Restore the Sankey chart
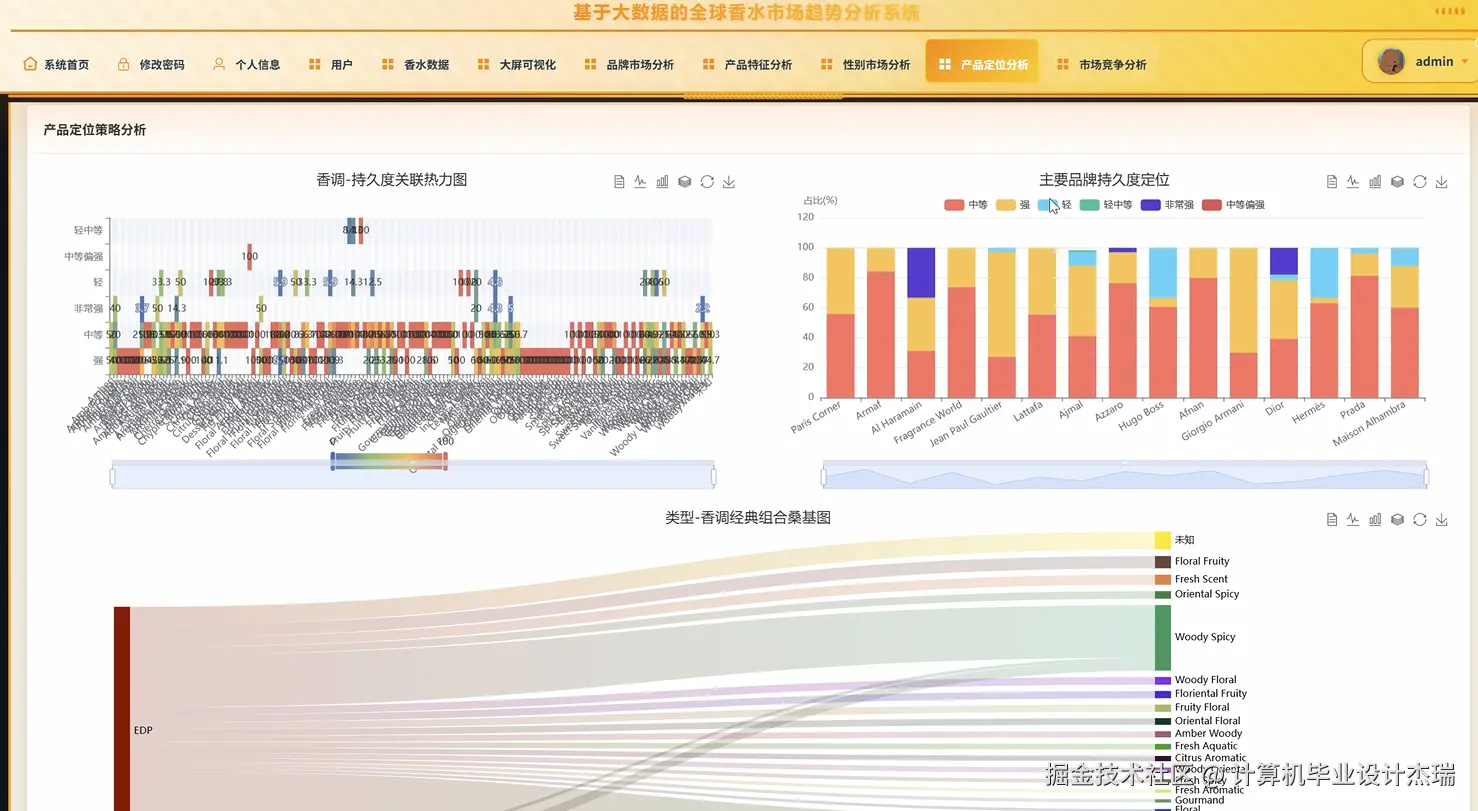Image resolution: width=1478 pixels, height=811 pixels. [1419, 520]
